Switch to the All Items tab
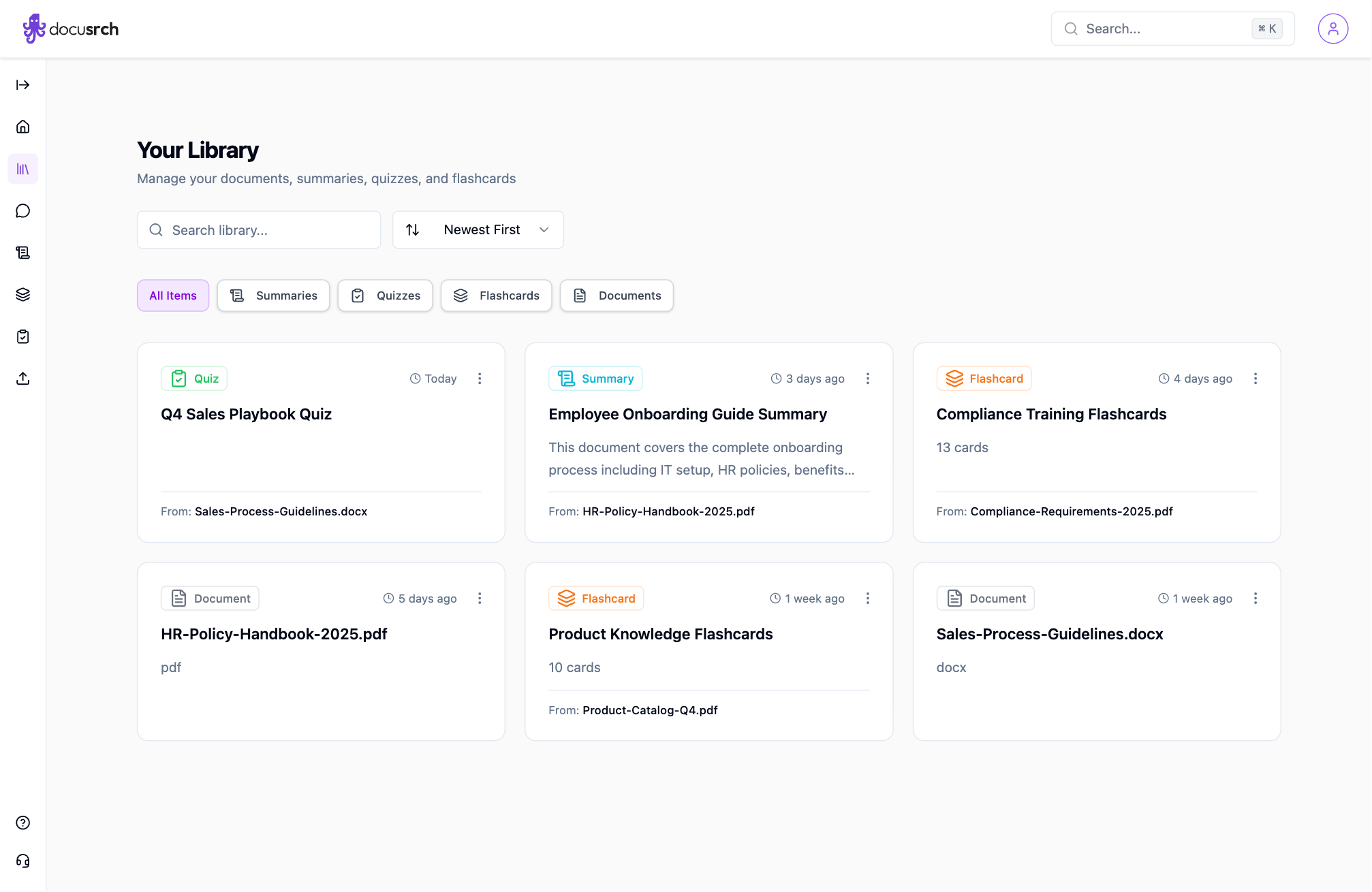 pyautogui.click(x=172, y=296)
